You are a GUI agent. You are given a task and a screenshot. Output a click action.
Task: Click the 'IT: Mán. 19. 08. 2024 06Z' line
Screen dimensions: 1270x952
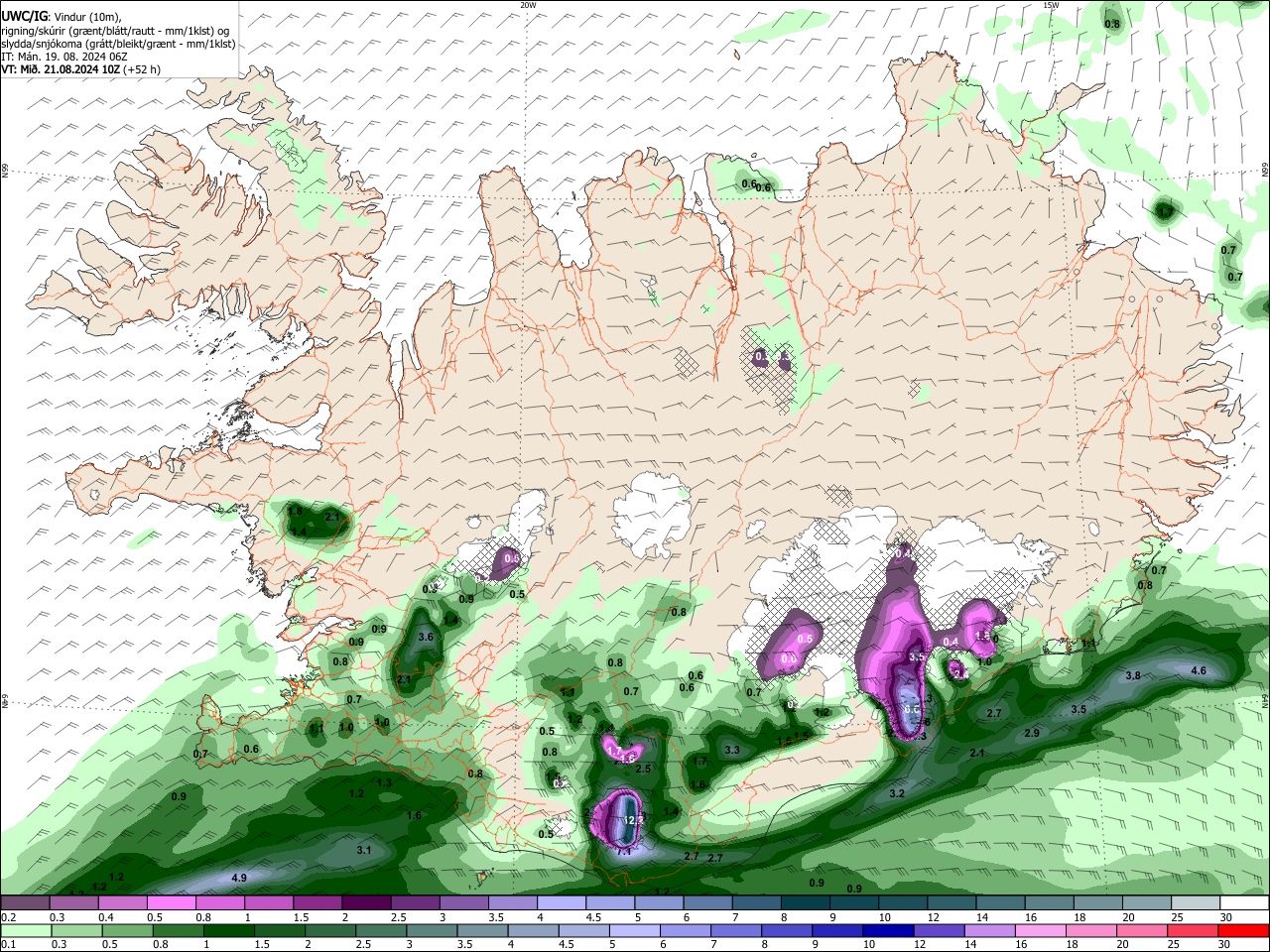tap(64, 57)
